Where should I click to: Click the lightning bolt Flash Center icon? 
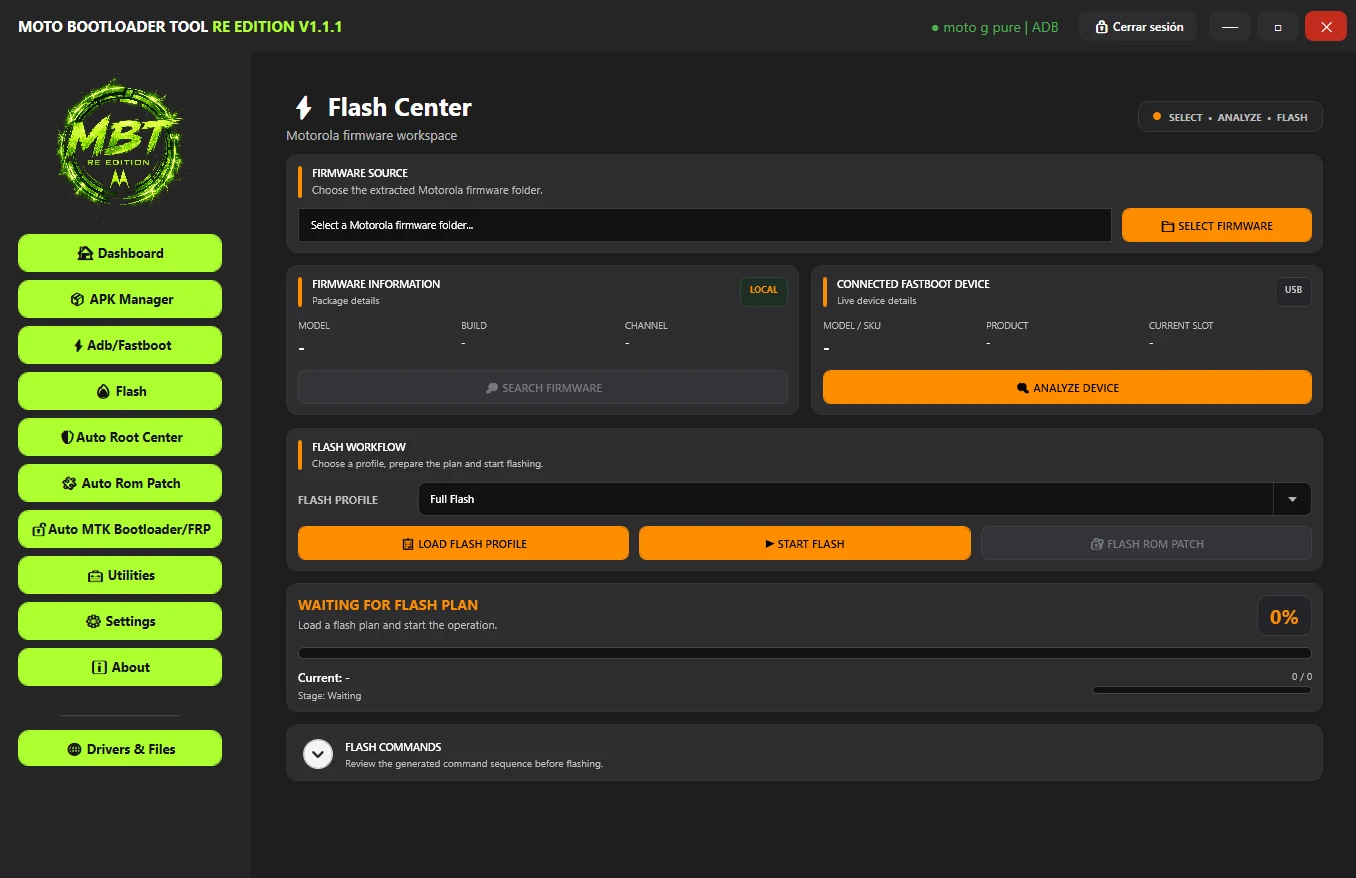(x=303, y=108)
